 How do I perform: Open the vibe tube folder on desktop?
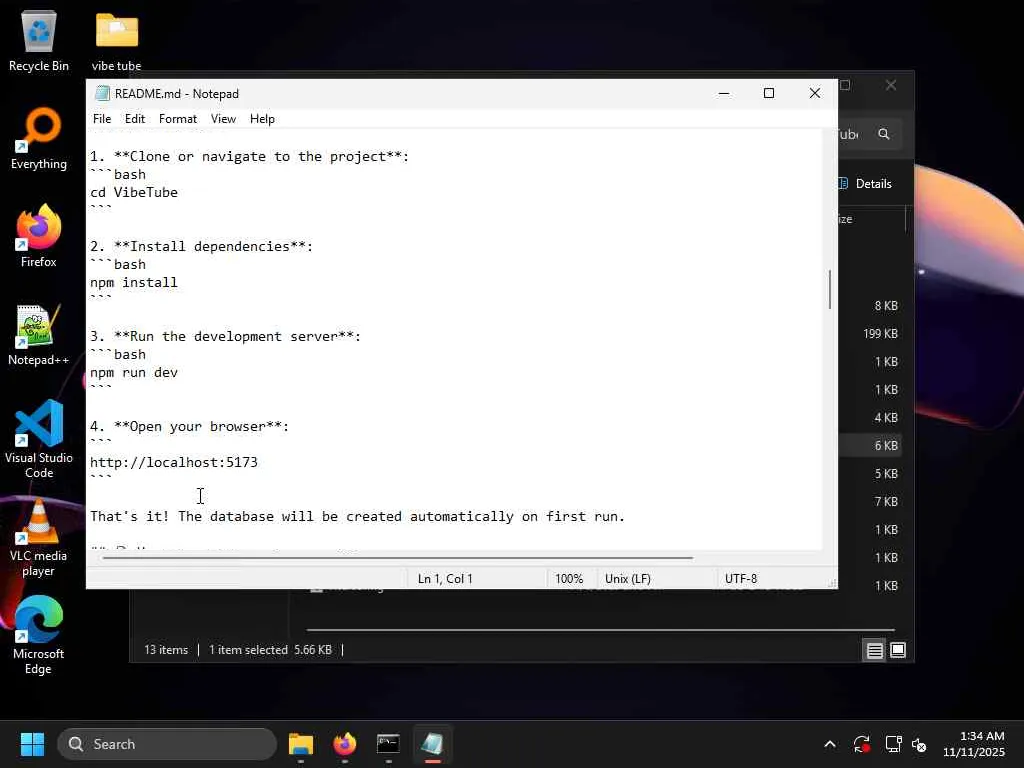116,41
